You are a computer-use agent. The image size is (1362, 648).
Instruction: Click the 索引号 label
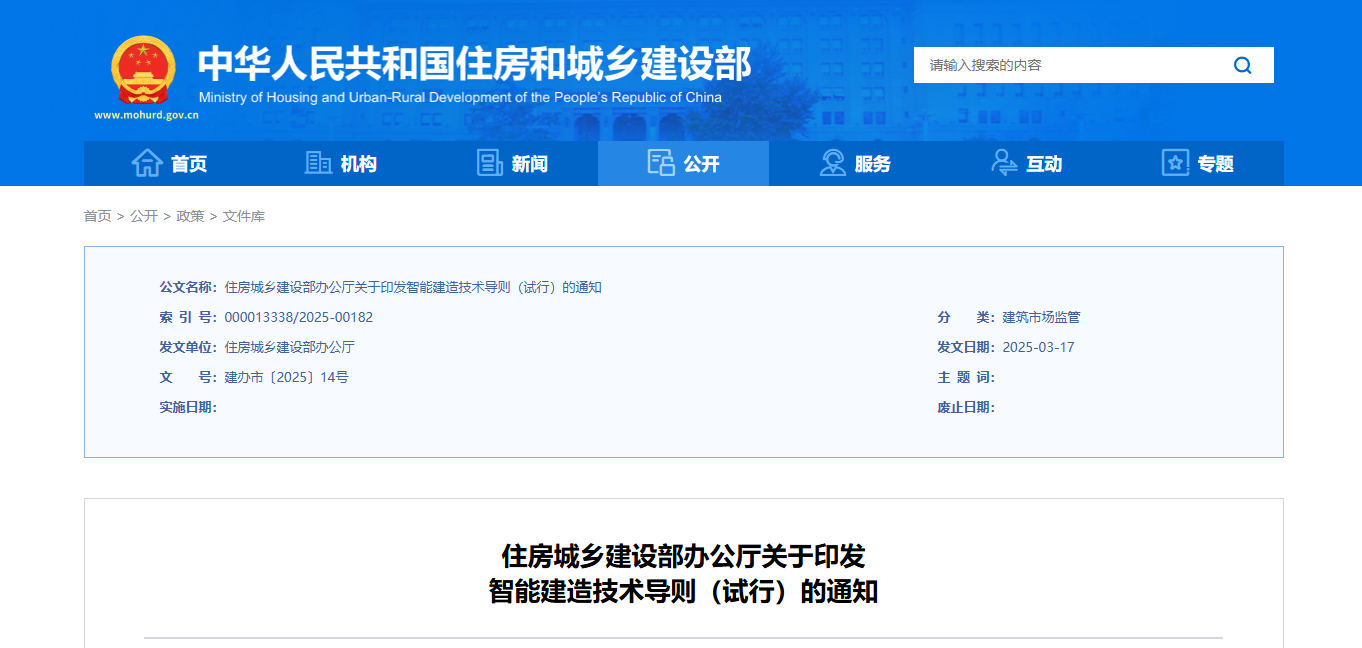pyautogui.click(x=188, y=317)
